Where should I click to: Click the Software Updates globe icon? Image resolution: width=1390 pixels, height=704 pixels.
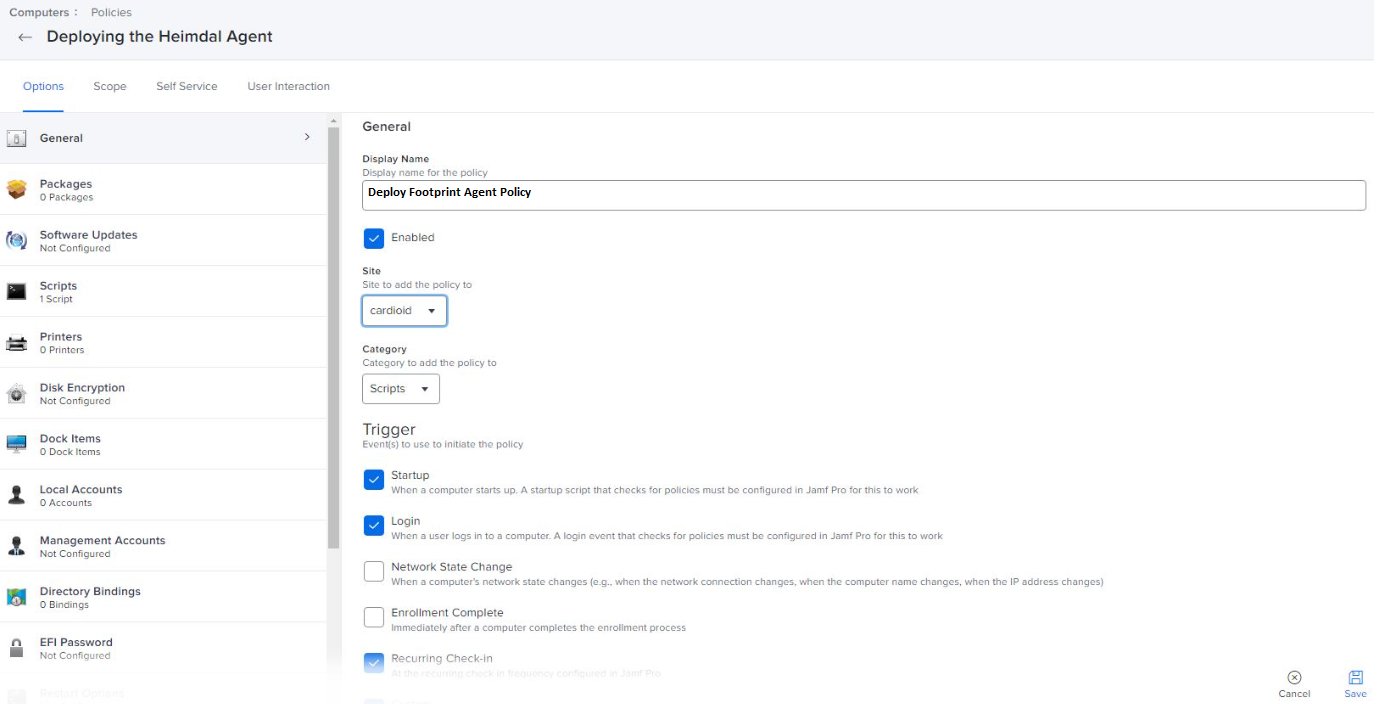[x=17, y=241]
